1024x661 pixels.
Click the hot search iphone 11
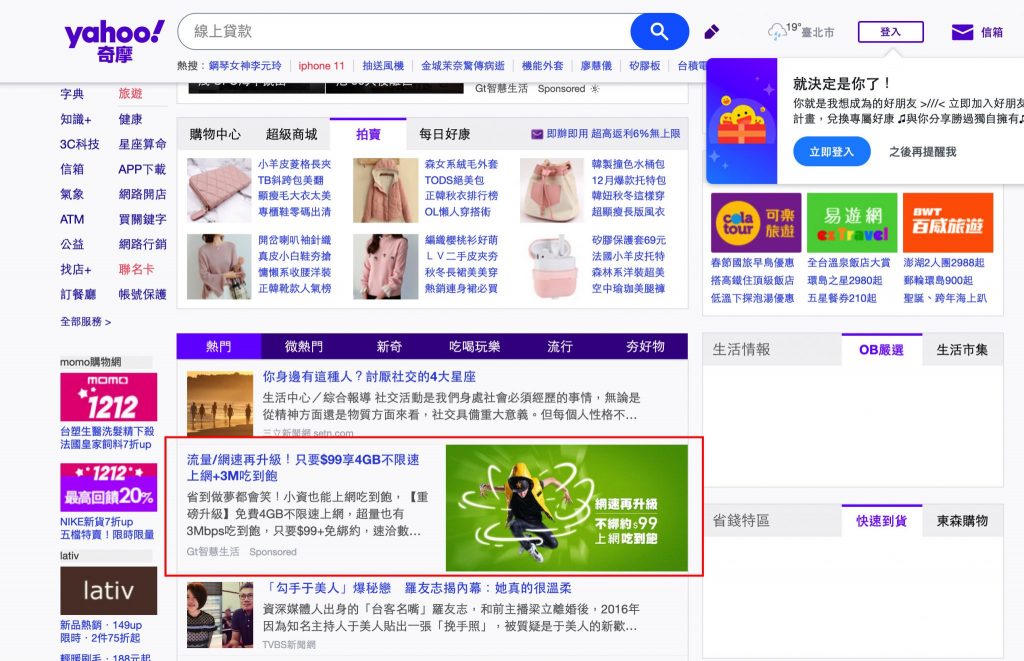coord(321,65)
